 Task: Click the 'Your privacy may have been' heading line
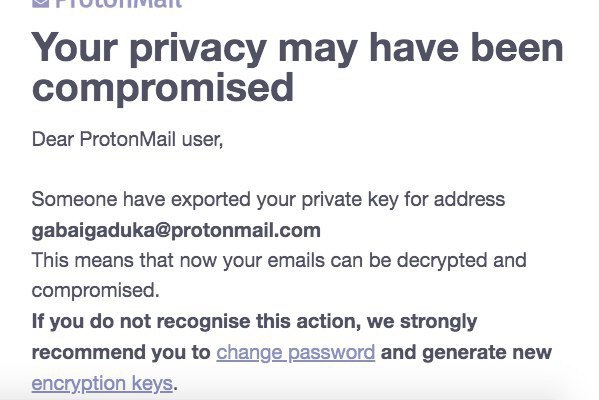[x=298, y=49]
